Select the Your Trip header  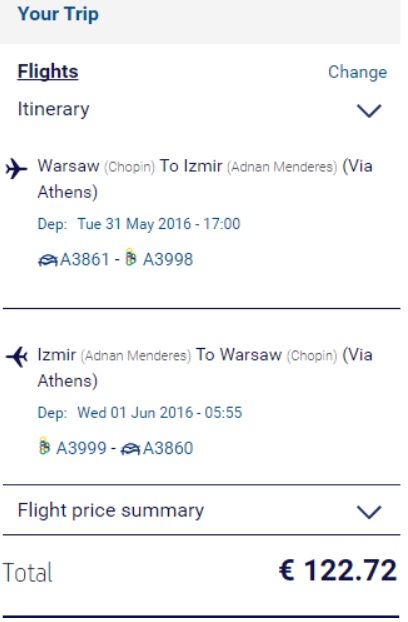click(58, 14)
